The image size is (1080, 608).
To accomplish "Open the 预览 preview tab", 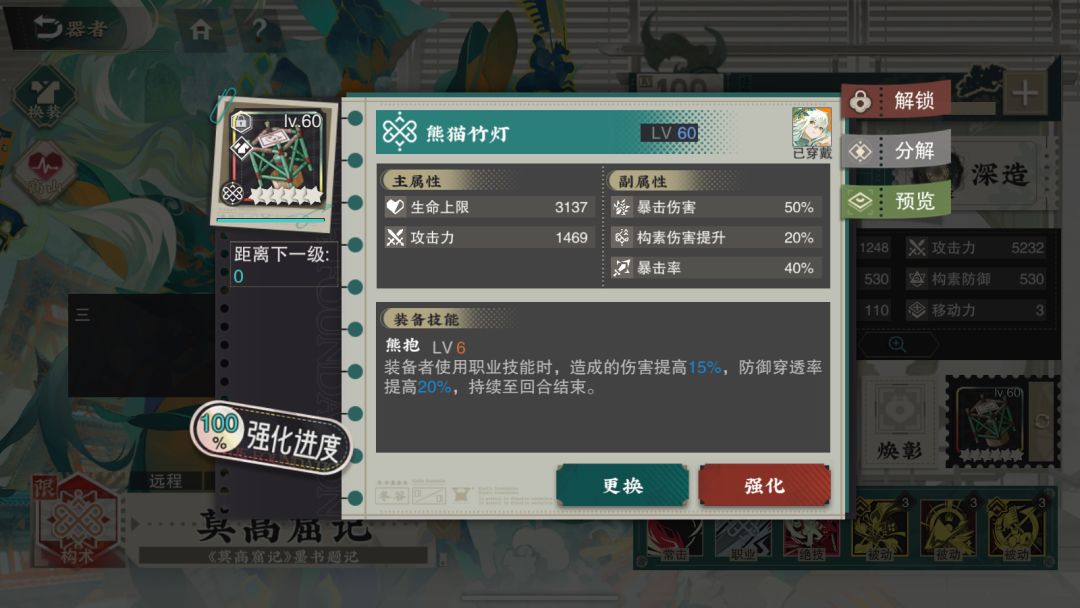I will (896, 201).
